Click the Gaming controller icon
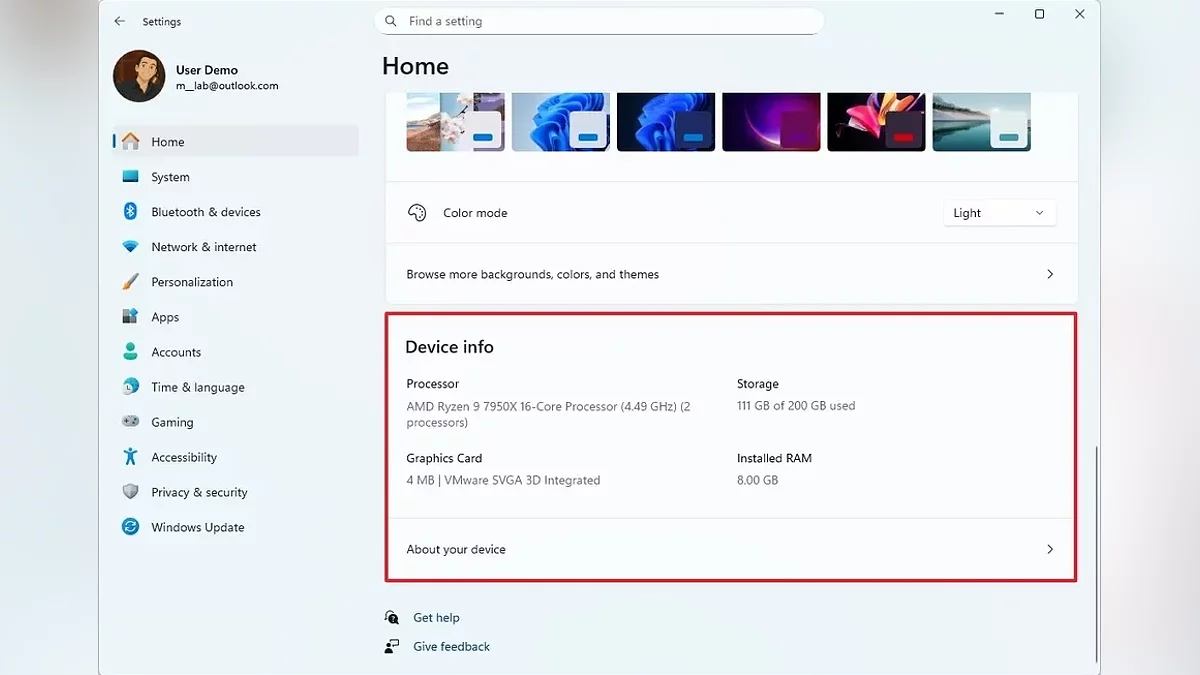The height and width of the screenshot is (675, 1200). tap(130, 422)
